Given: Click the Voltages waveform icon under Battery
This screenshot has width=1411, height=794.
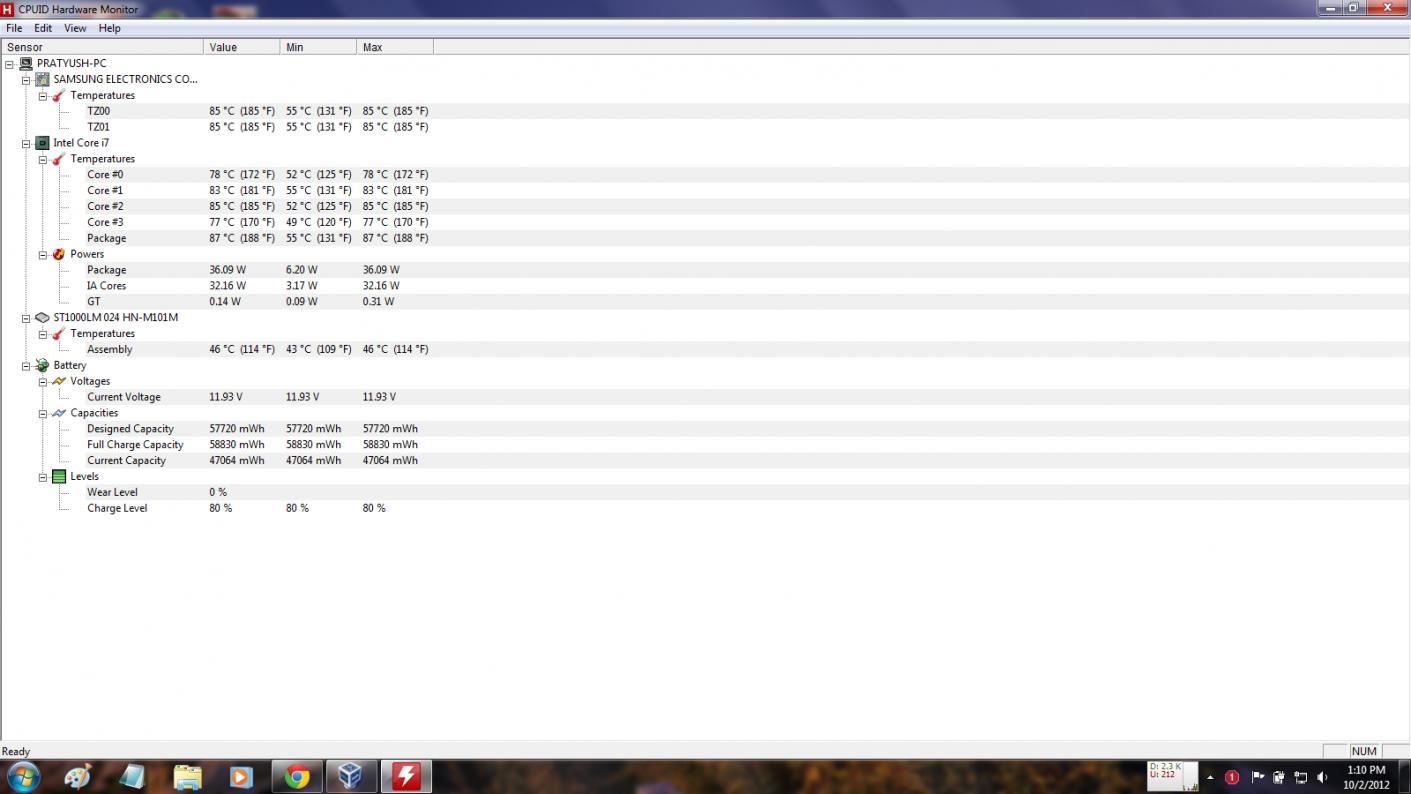Looking at the screenshot, I should [x=59, y=381].
